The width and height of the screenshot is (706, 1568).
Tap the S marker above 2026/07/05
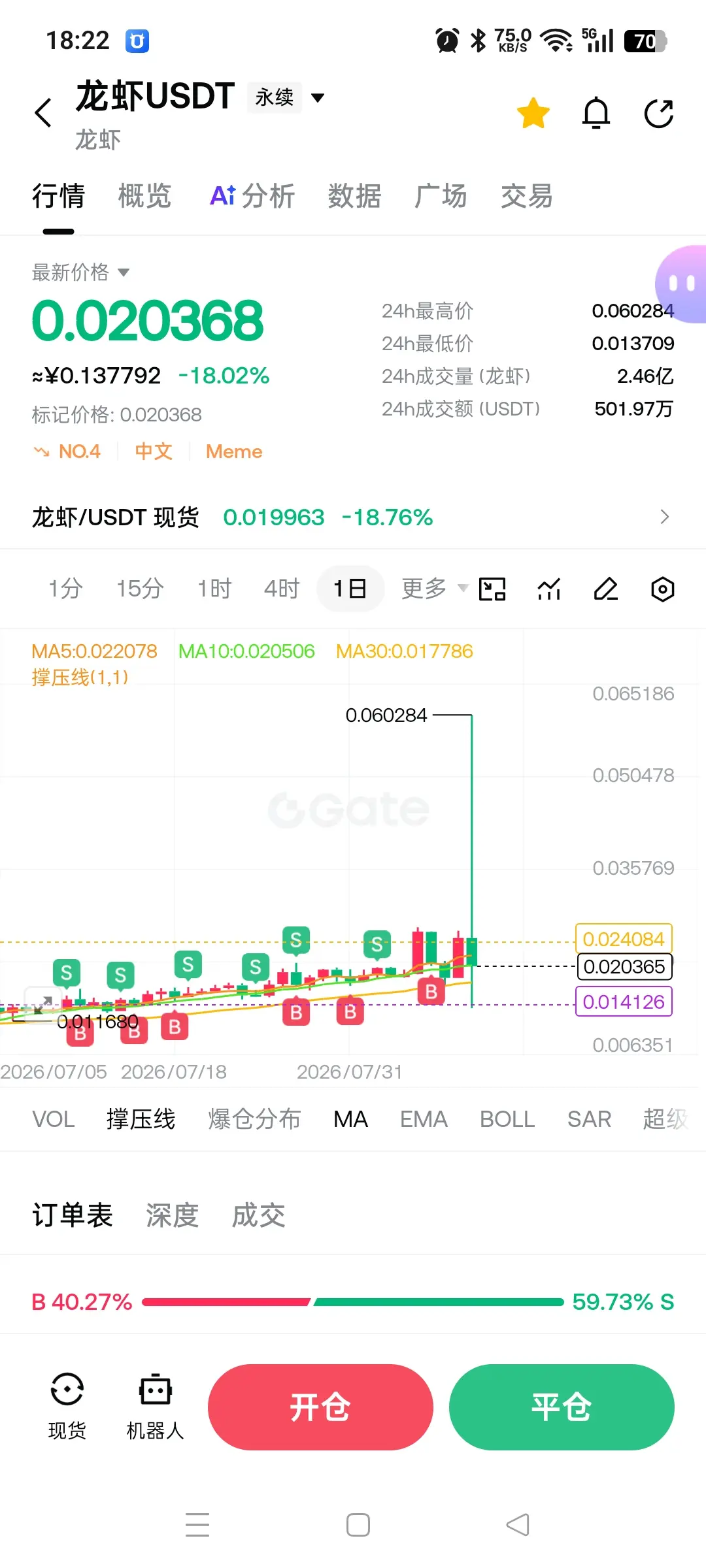point(67,973)
